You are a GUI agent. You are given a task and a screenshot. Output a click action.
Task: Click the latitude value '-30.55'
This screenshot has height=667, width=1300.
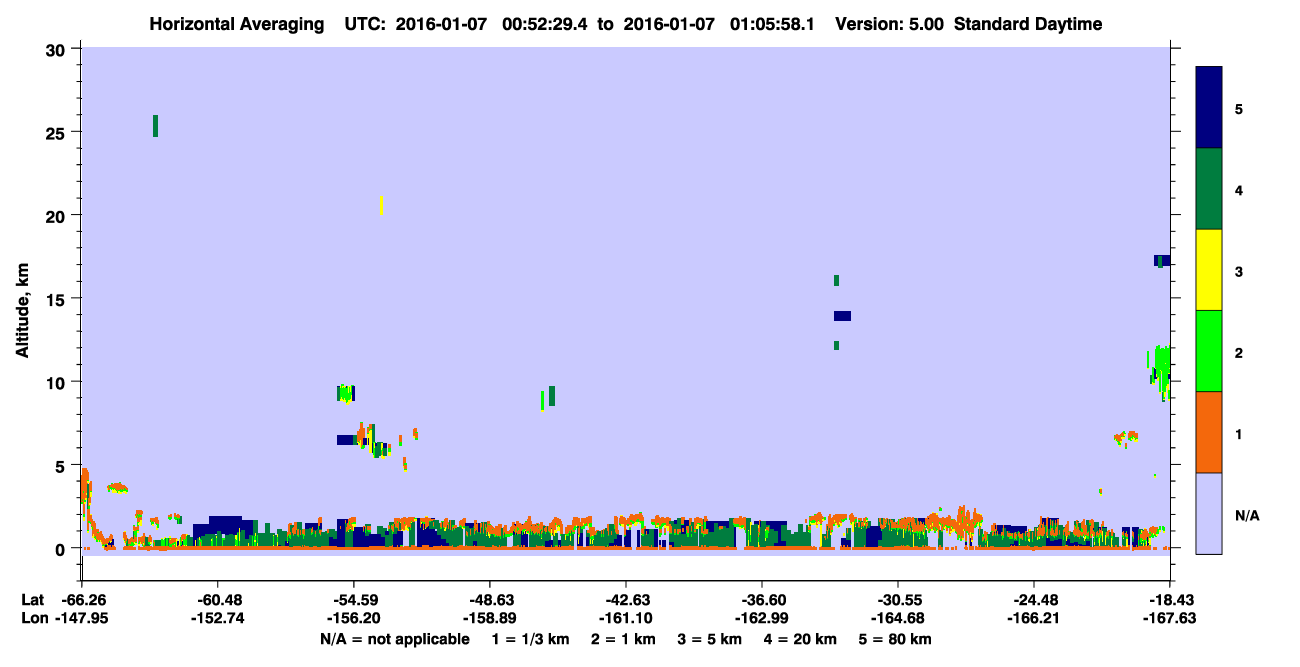click(898, 600)
